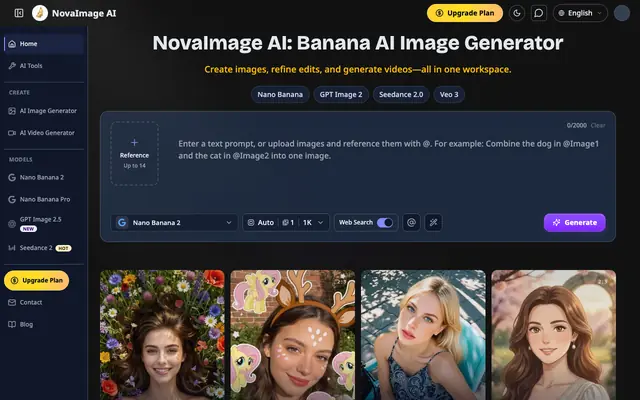Click the Contact envelope icon
The width and height of the screenshot is (640, 400).
(12, 302)
